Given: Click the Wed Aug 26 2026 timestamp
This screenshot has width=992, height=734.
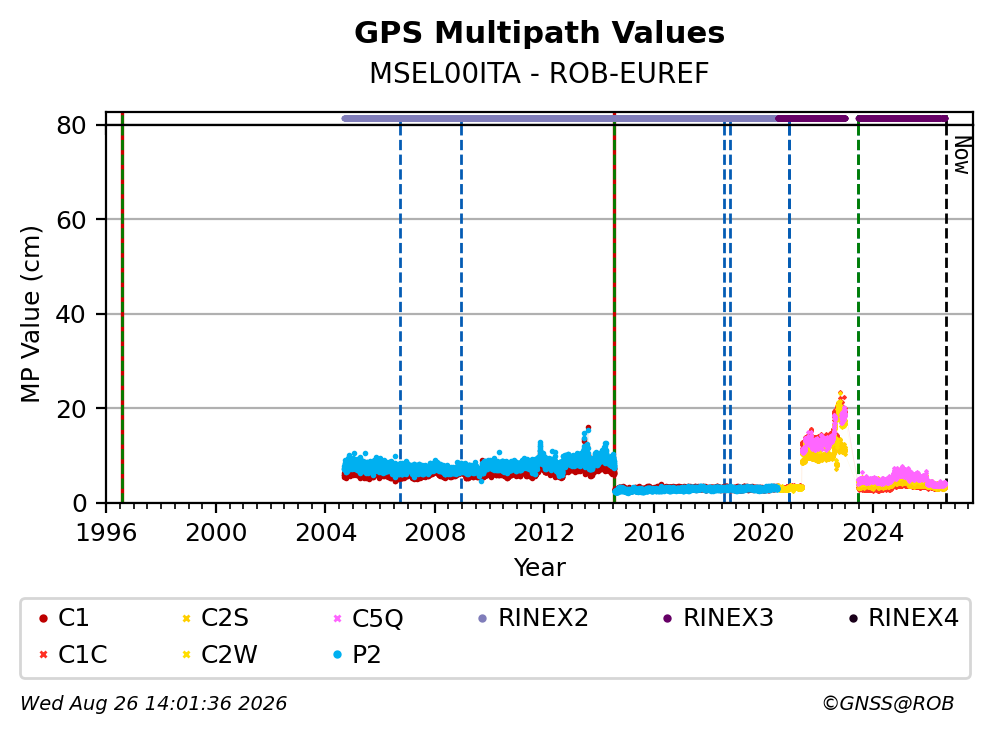Looking at the screenshot, I should [x=154, y=703].
